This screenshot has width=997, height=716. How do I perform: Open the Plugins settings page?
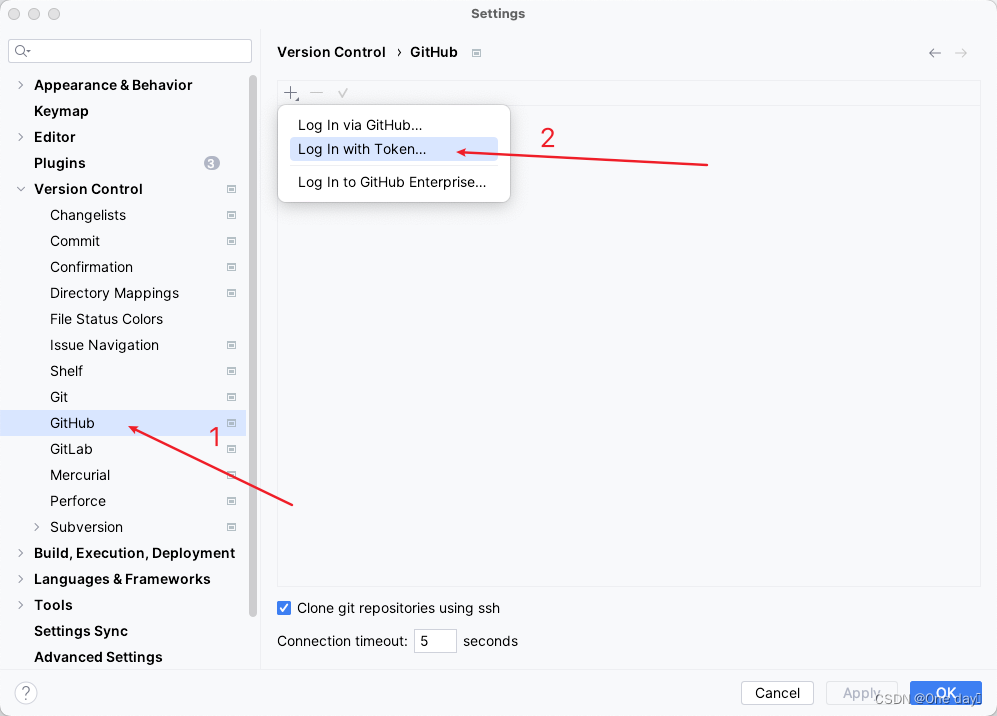click(60, 163)
